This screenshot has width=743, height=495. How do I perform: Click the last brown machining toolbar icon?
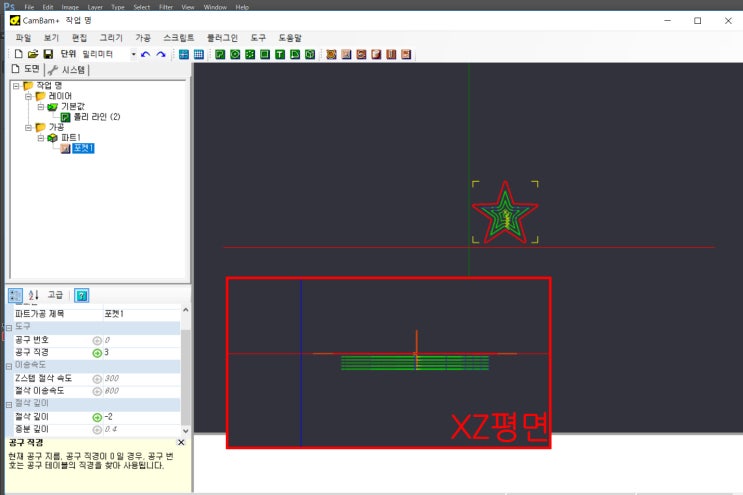[x=406, y=54]
